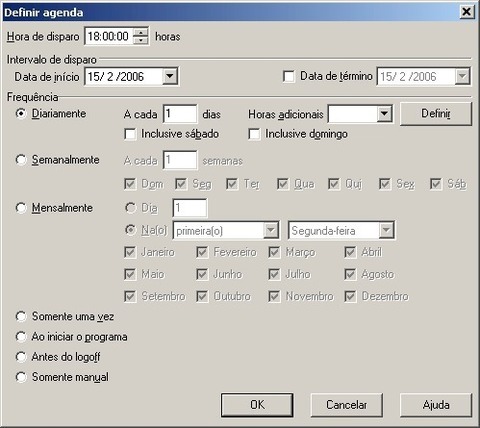Open the Data de início date dropdown
480x428 pixels.
pyautogui.click(x=170, y=76)
